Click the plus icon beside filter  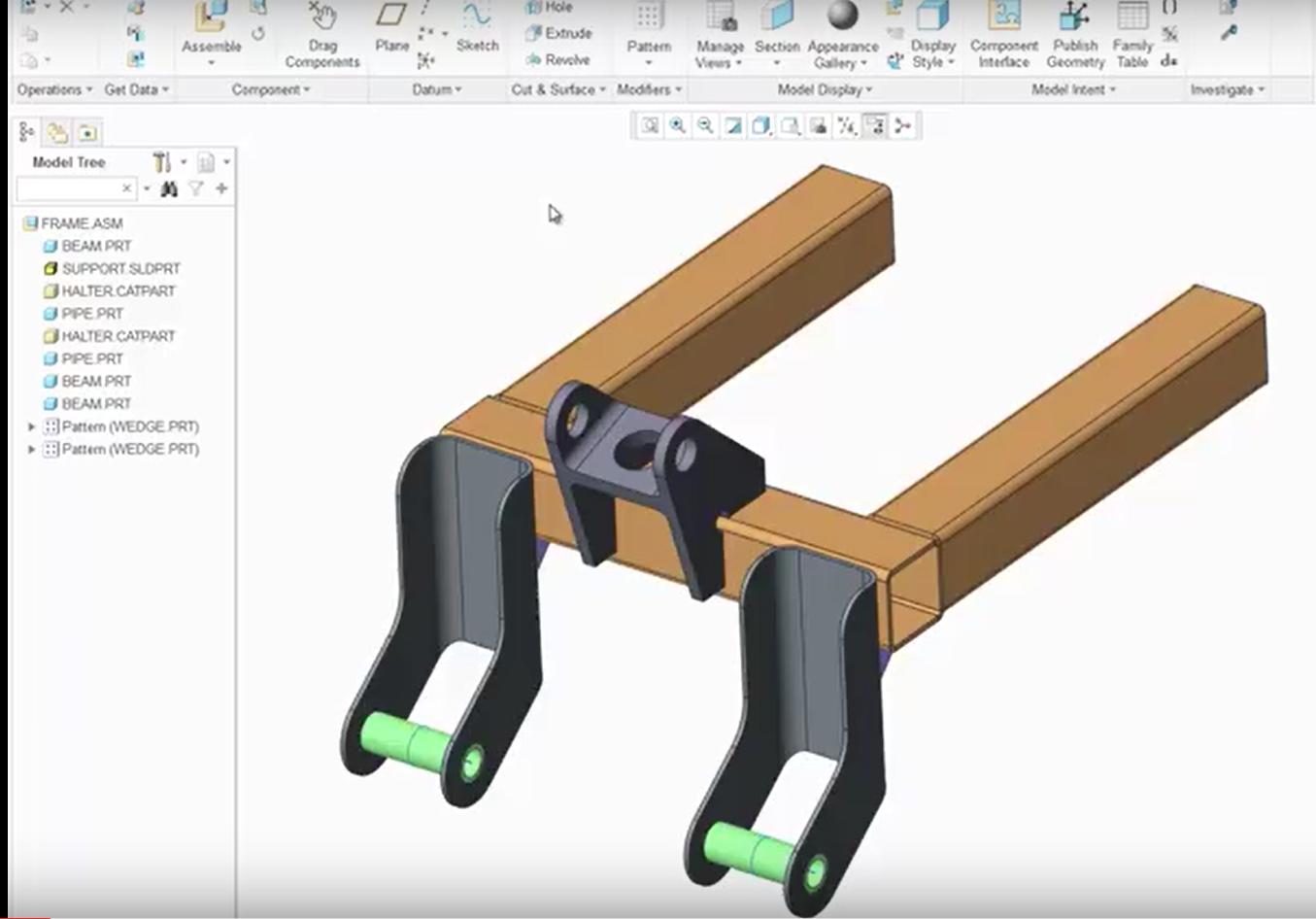[221, 188]
